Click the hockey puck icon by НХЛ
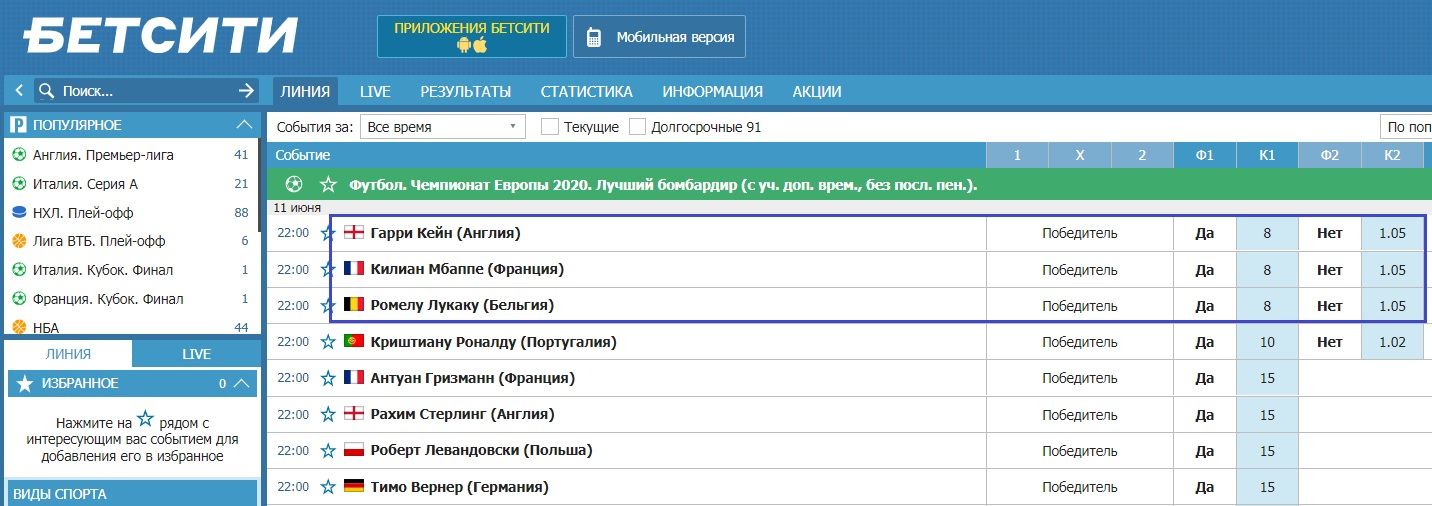This screenshot has width=1432, height=506. pyautogui.click(x=19, y=213)
